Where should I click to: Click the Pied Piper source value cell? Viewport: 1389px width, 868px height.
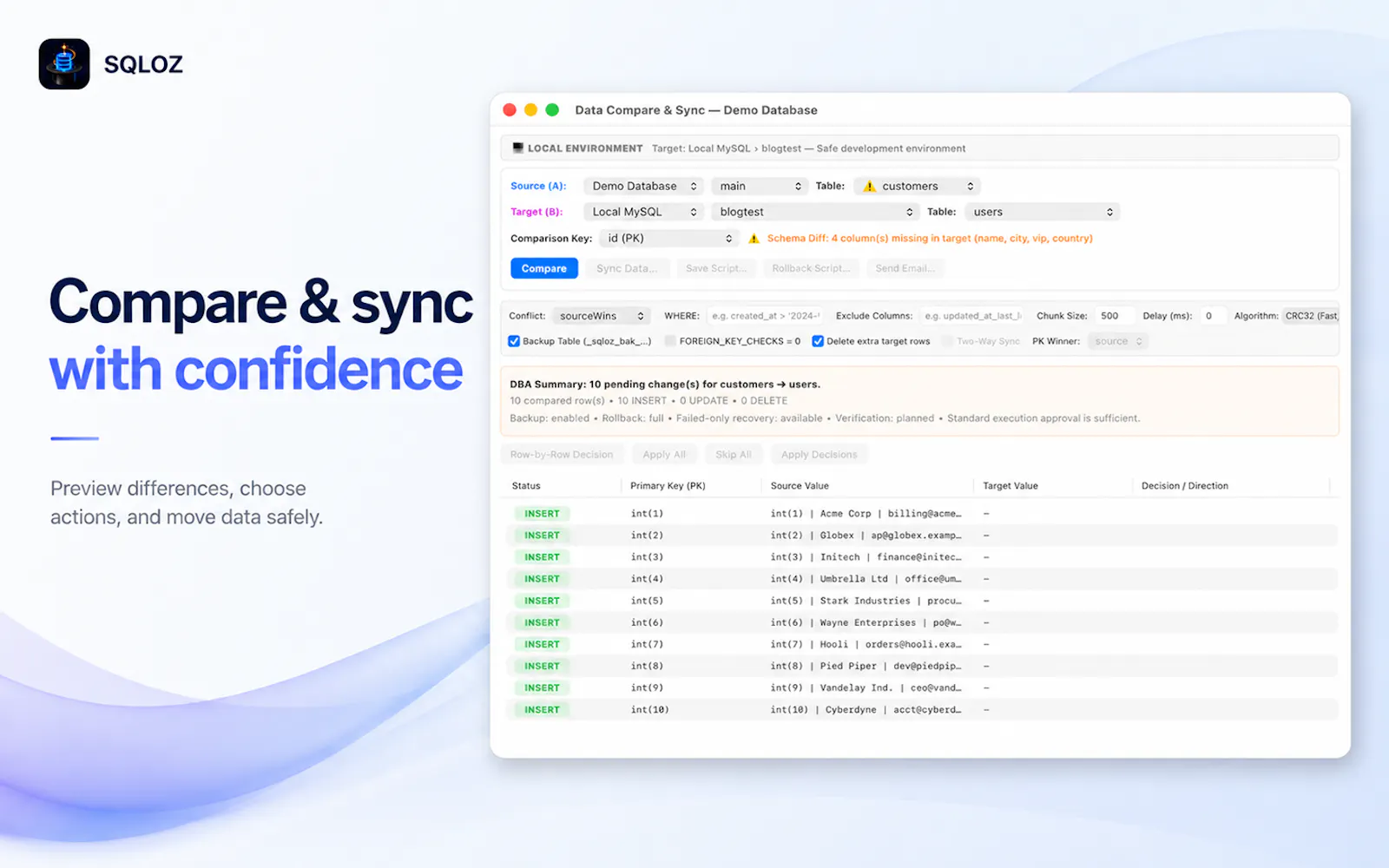[x=866, y=666]
